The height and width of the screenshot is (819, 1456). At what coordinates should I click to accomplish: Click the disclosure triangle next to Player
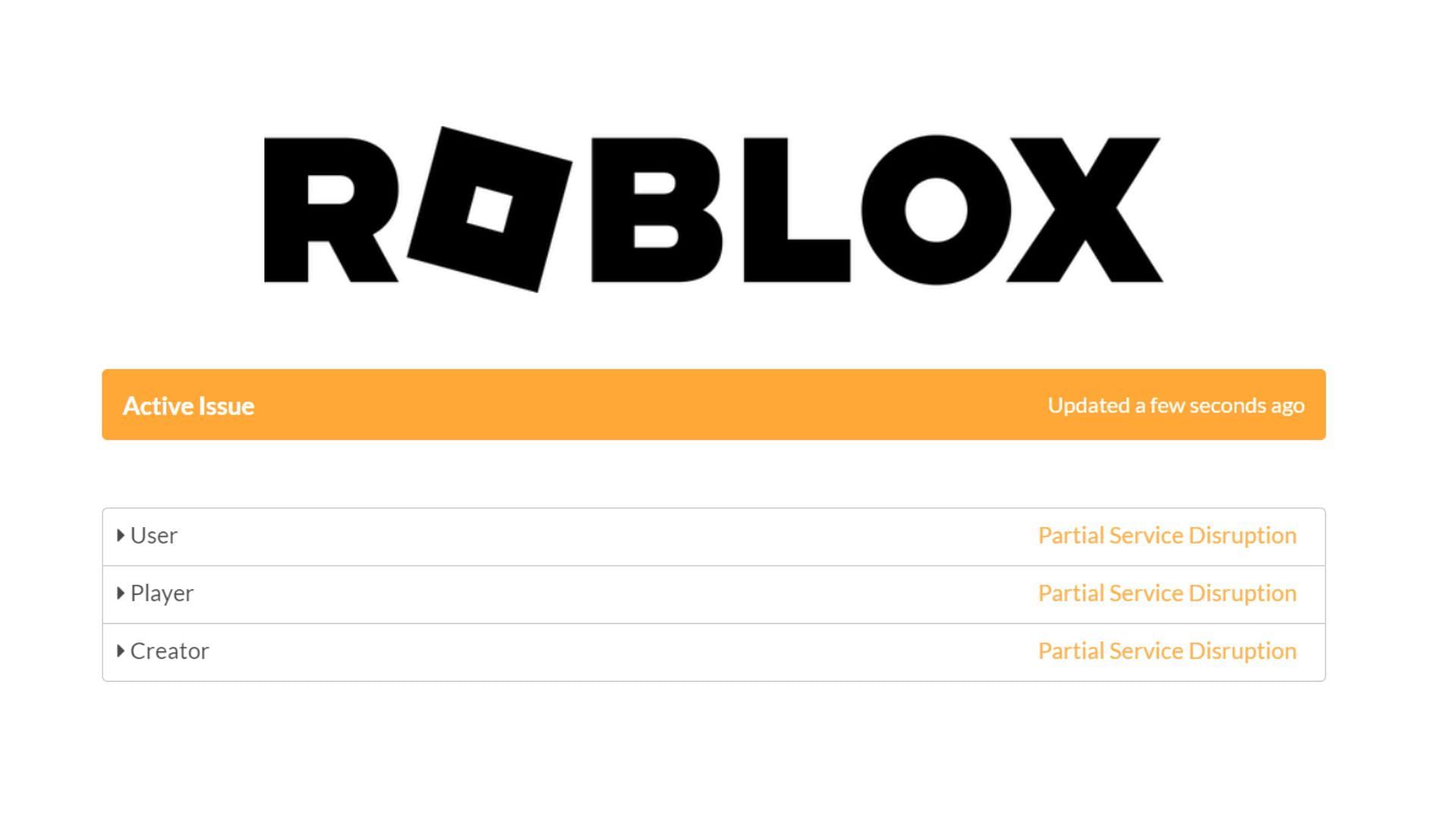pyautogui.click(x=120, y=592)
